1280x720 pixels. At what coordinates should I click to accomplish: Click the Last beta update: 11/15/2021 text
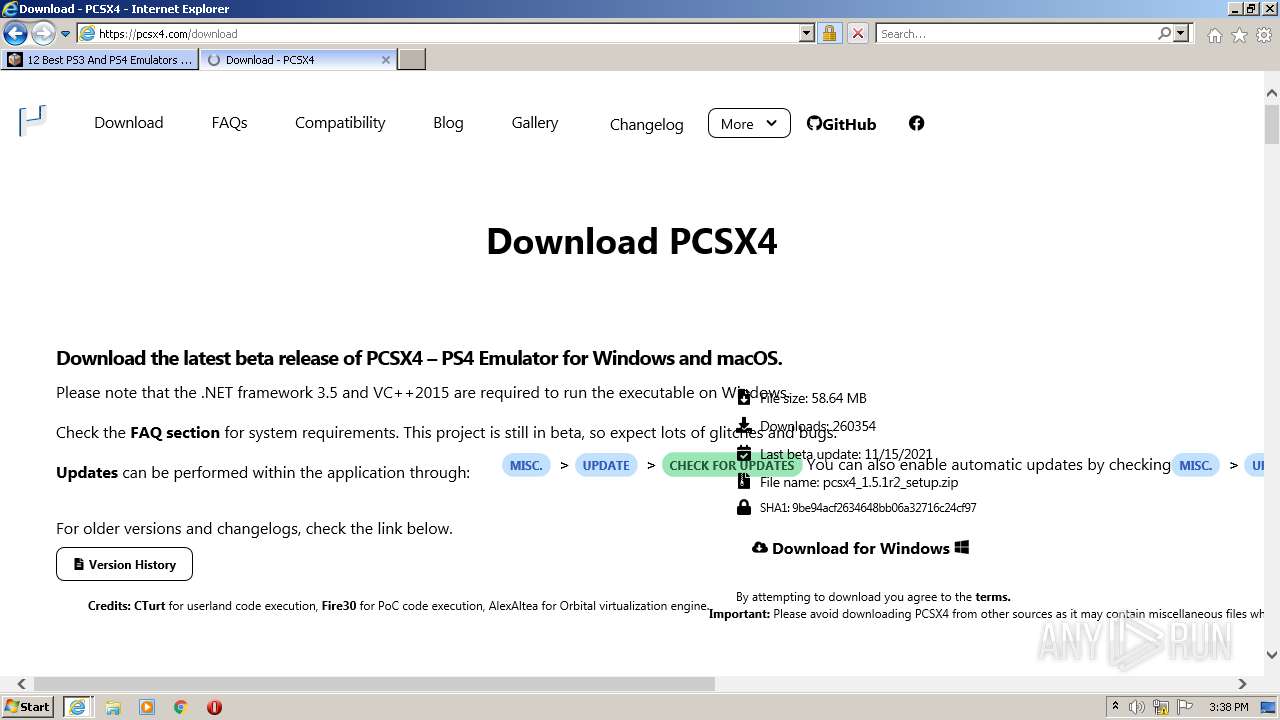(x=846, y=454)
